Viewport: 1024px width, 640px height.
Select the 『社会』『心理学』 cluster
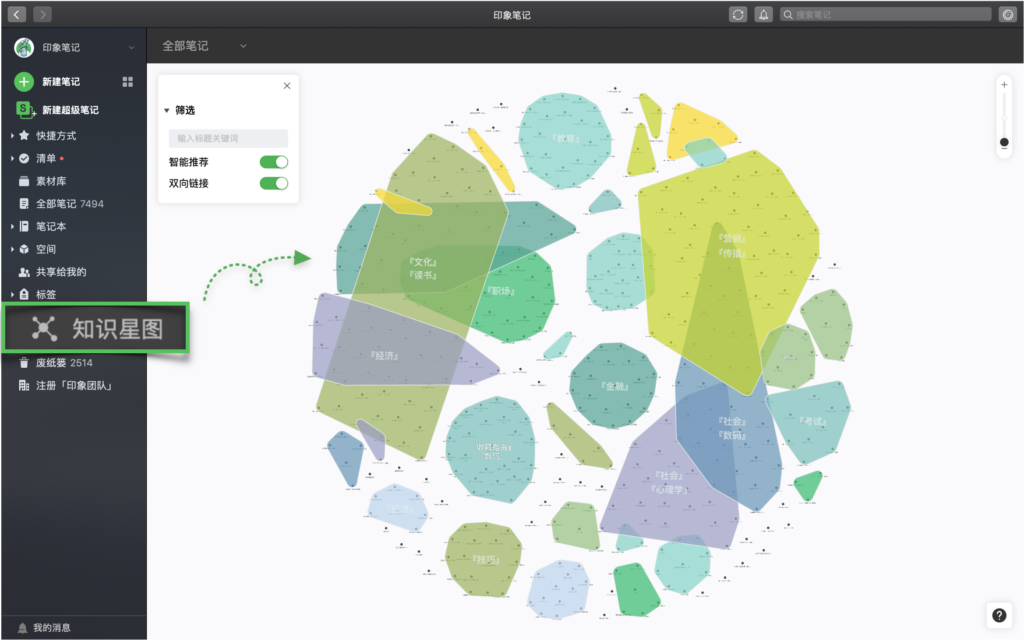(x=669, y=483)
